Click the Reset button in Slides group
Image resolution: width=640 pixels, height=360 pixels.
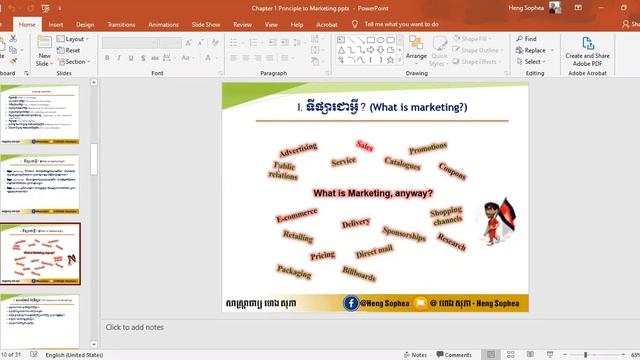(68, 50)
